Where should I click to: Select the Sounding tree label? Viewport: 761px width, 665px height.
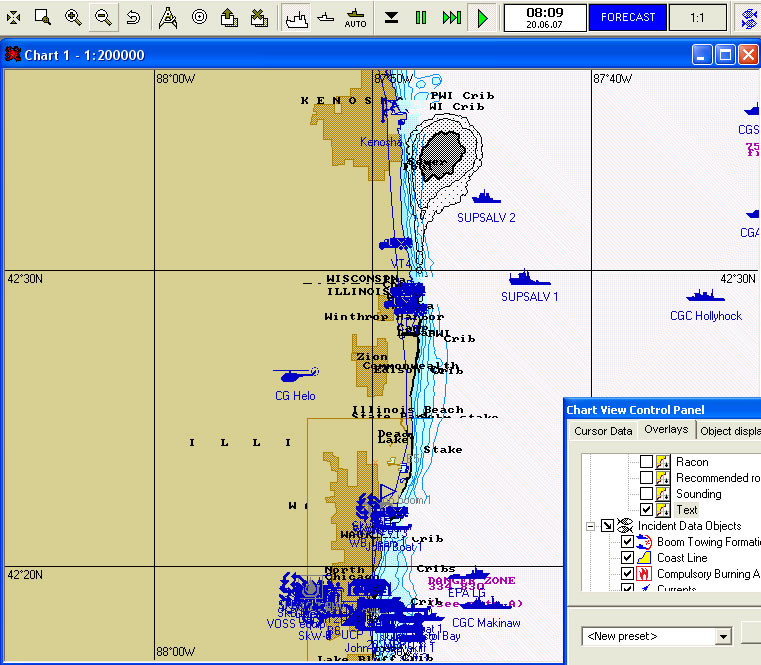698,494
